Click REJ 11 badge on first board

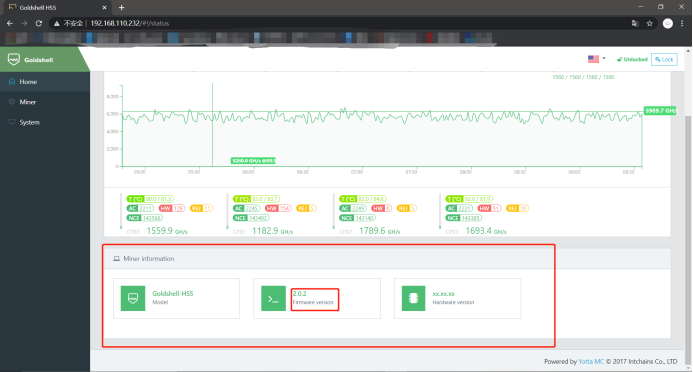(202, 208)
